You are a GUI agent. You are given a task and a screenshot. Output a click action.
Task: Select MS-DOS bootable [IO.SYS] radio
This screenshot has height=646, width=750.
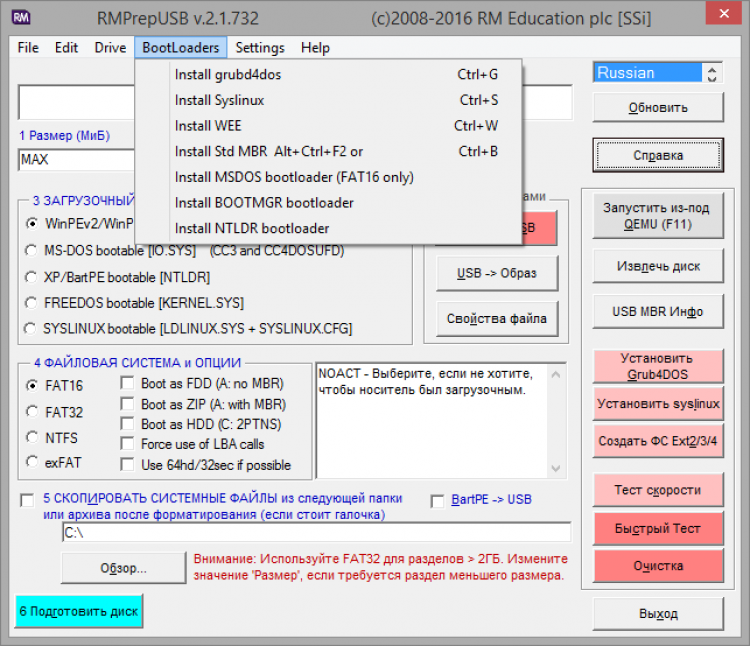(31, 251)
